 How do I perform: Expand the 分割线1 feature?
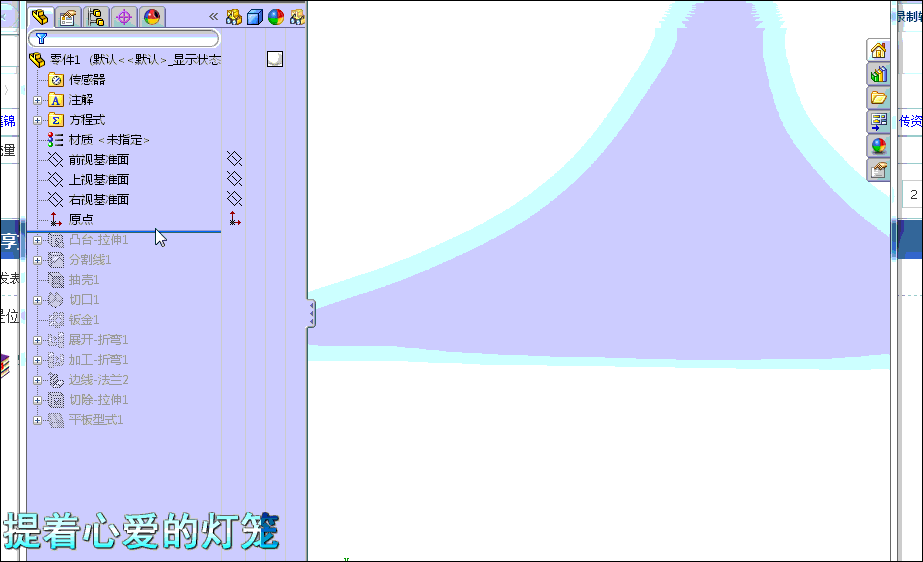coord(37,260)
